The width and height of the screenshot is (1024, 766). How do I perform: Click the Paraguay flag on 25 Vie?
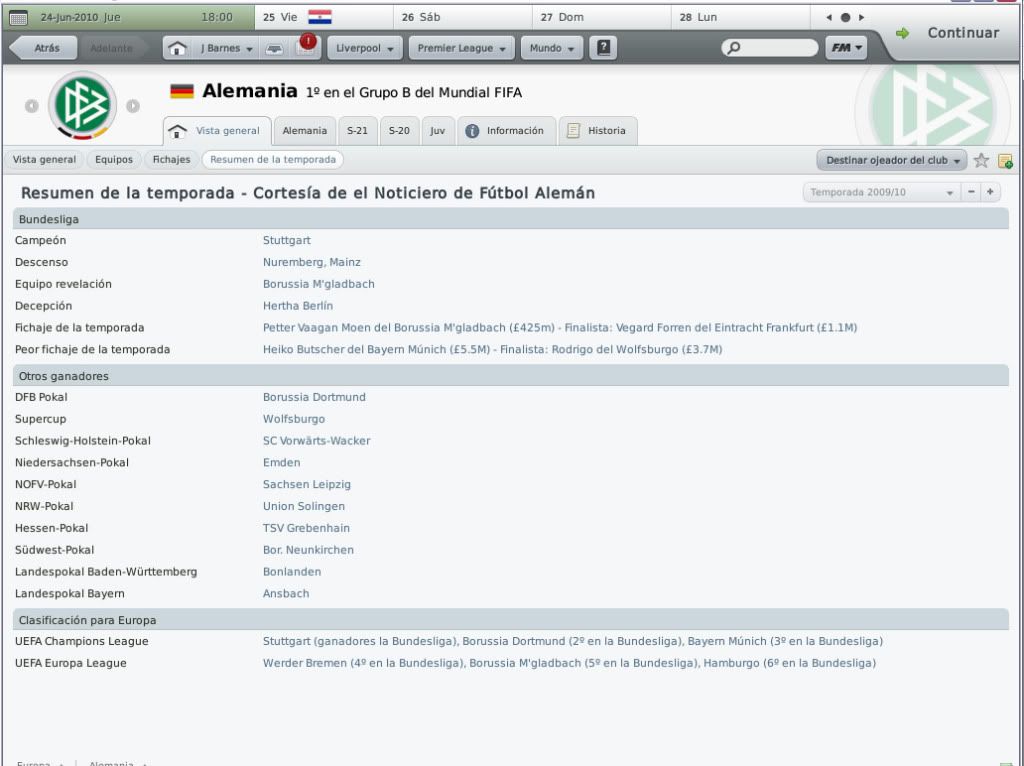coord(320,17)
